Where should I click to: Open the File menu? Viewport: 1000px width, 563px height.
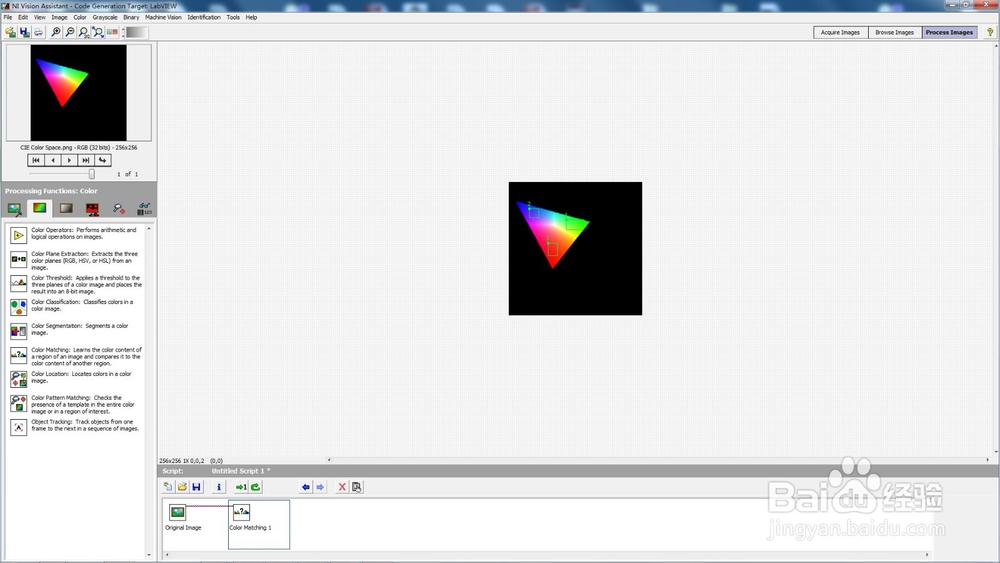coord(8,17)
